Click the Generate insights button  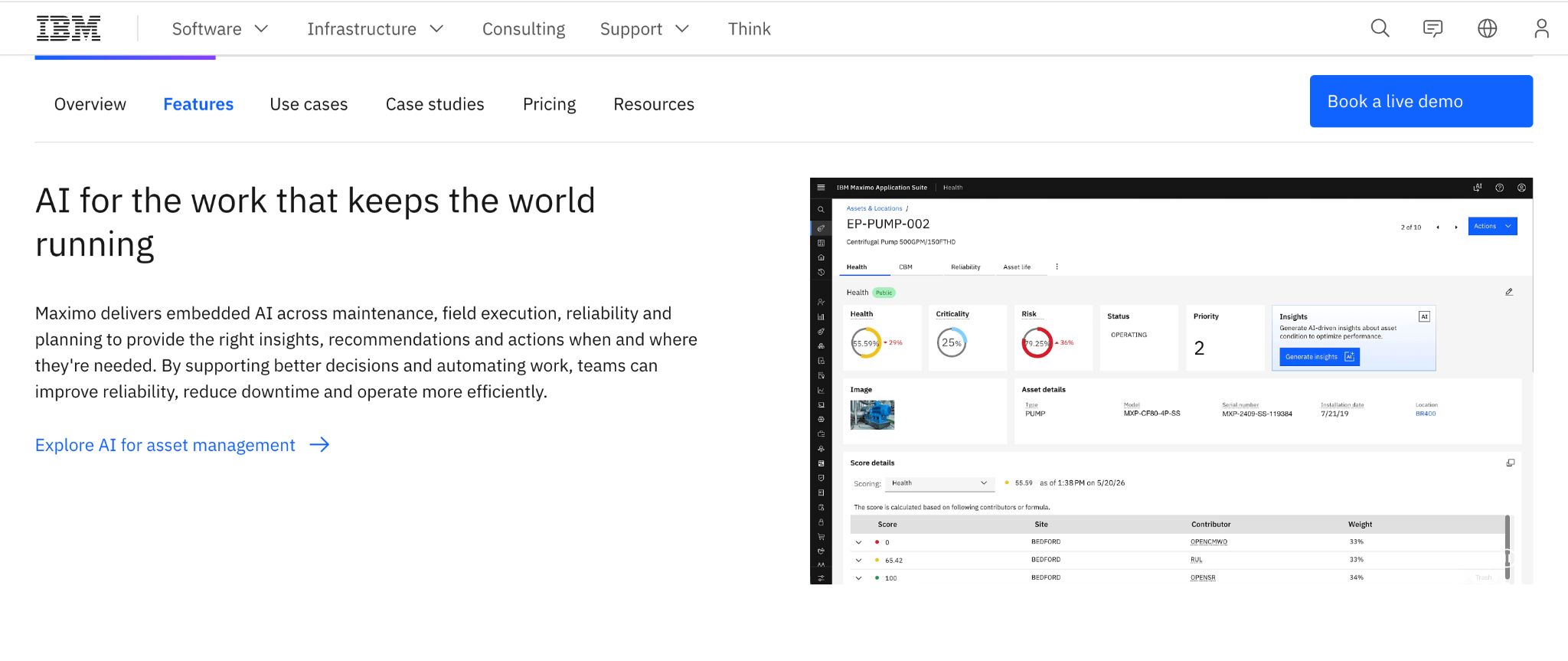[1320, 357]
